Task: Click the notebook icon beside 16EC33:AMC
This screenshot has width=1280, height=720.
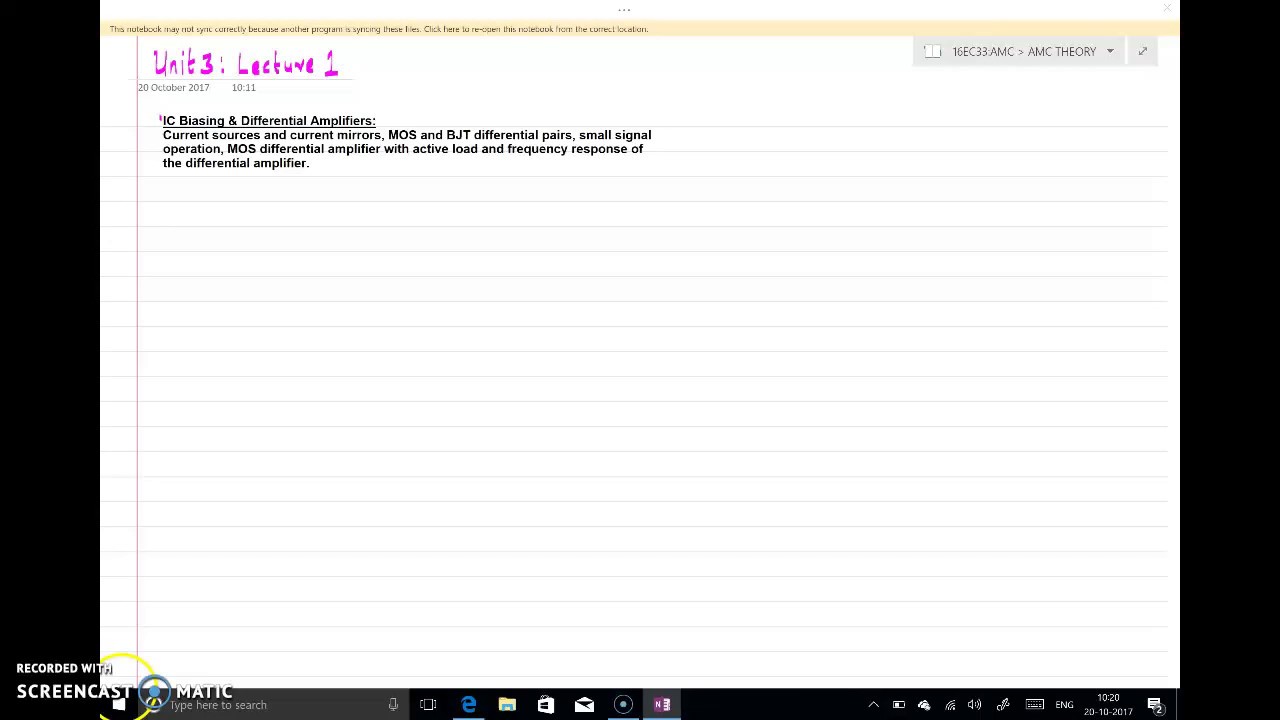Action: (x=933, y=51)
